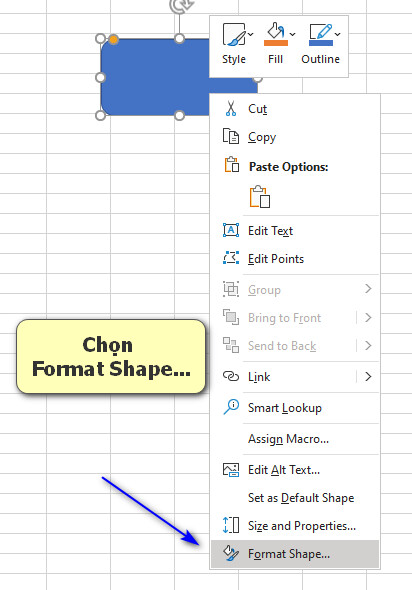Choose Format Shape... from the menu

[x=295, y=554]
